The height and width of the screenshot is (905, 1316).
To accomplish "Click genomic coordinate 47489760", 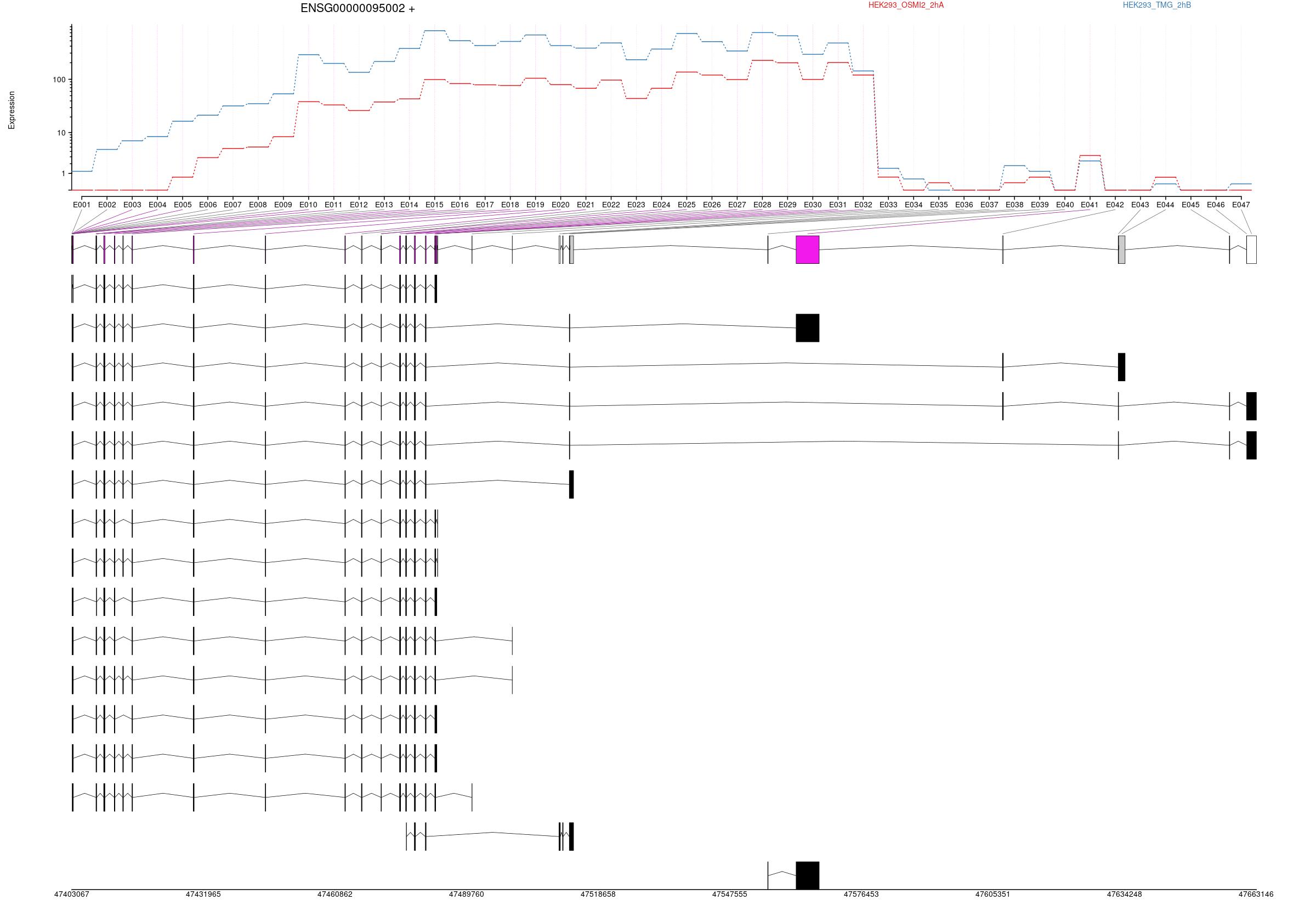I will coord(467,895).
